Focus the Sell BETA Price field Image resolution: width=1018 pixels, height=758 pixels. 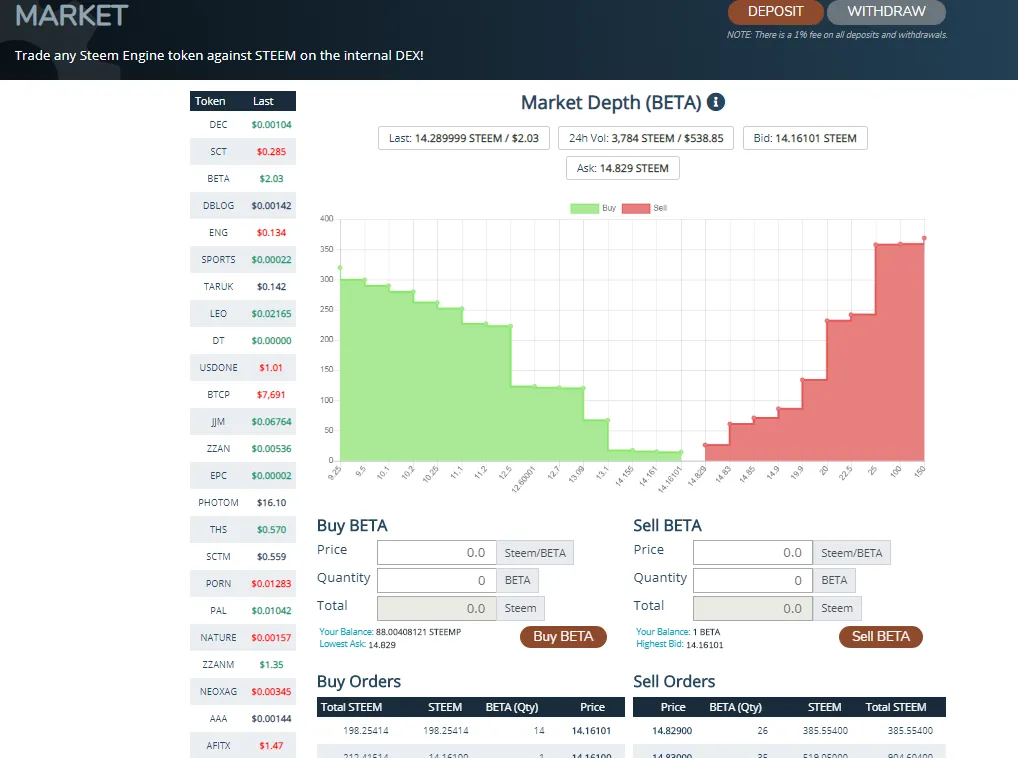752,552
